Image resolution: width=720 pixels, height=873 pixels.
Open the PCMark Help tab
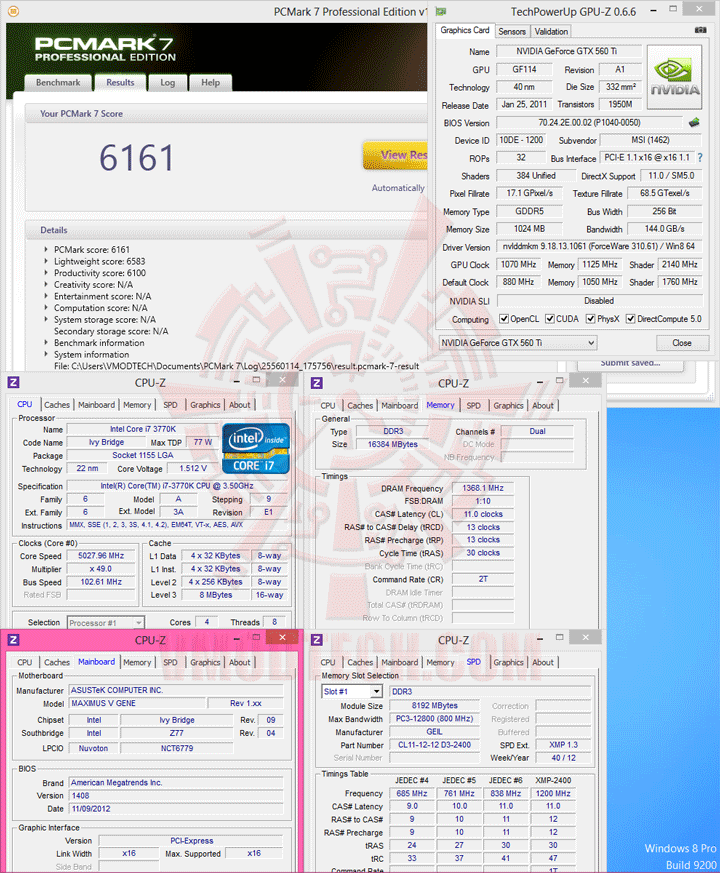point(210,82)
